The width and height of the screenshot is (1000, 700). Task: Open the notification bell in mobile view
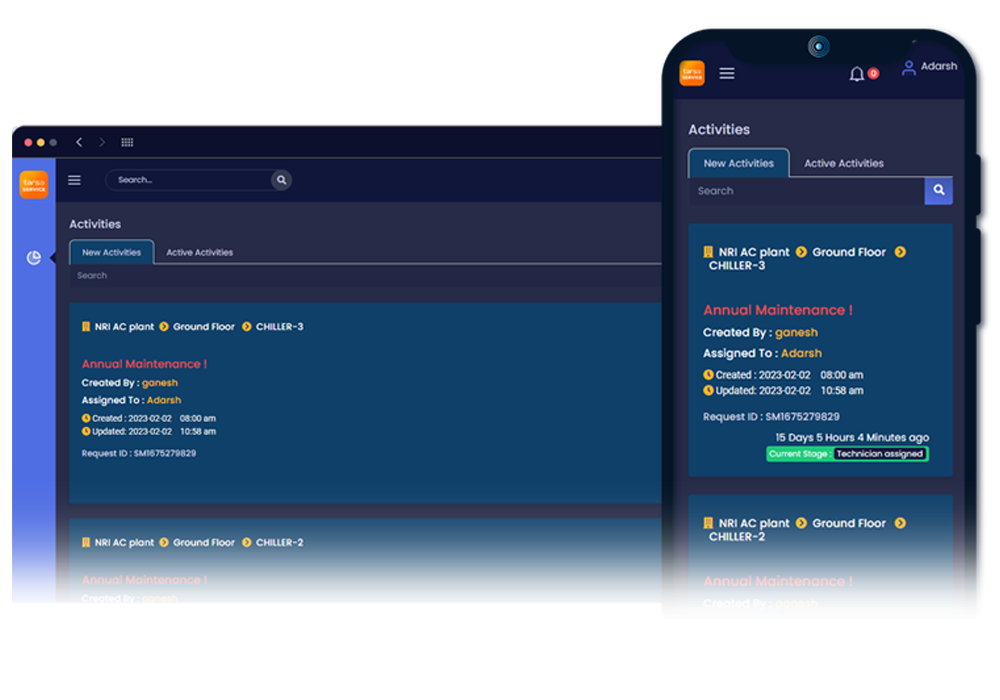[857, 74]
